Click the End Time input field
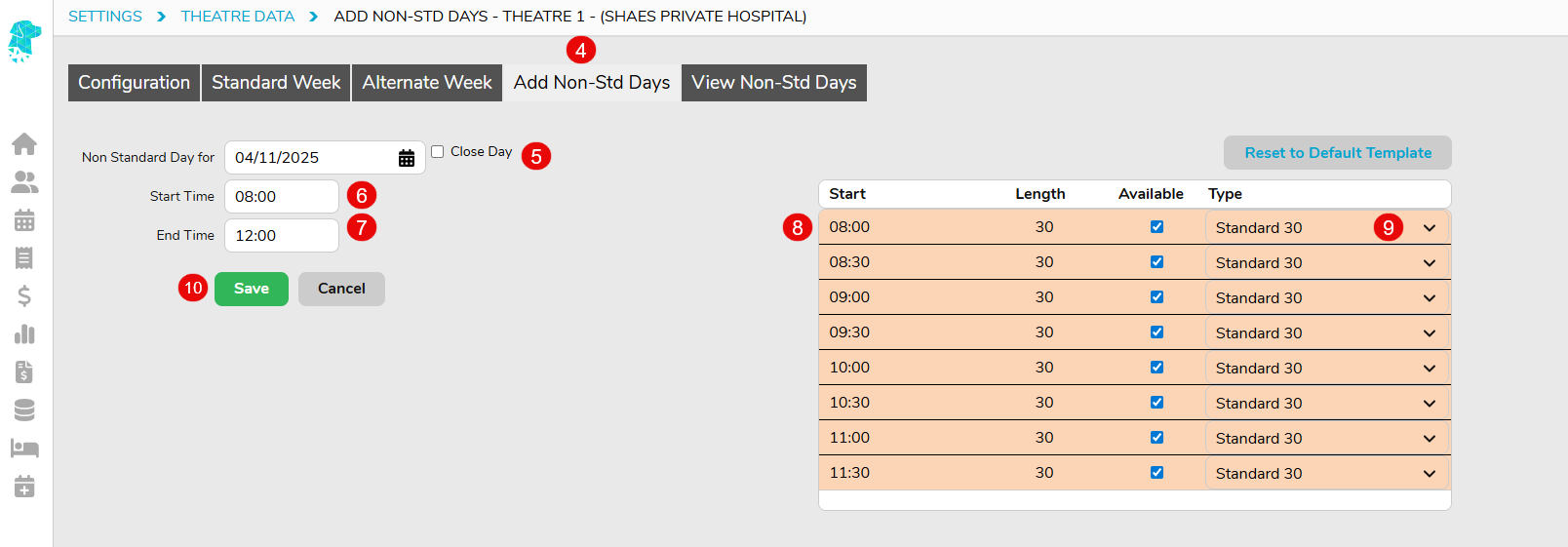 point(281,236)
